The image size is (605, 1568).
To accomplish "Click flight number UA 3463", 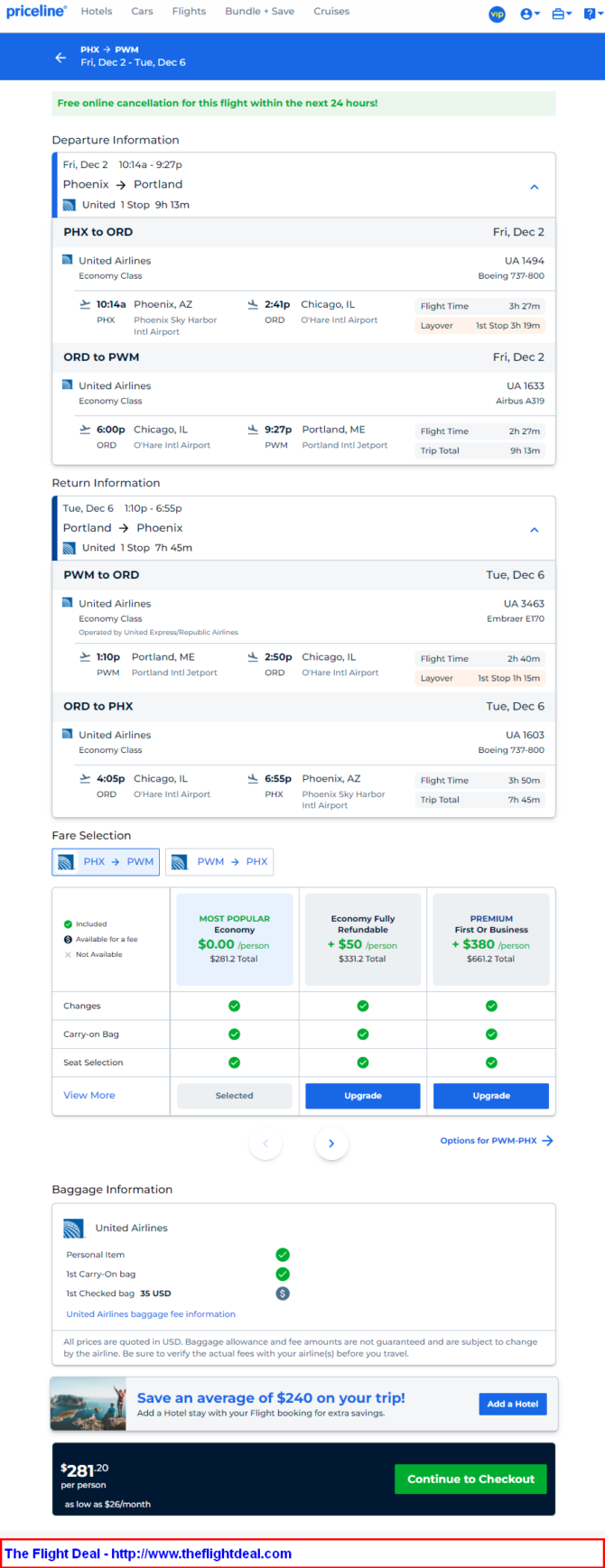I will click(524, 604).
